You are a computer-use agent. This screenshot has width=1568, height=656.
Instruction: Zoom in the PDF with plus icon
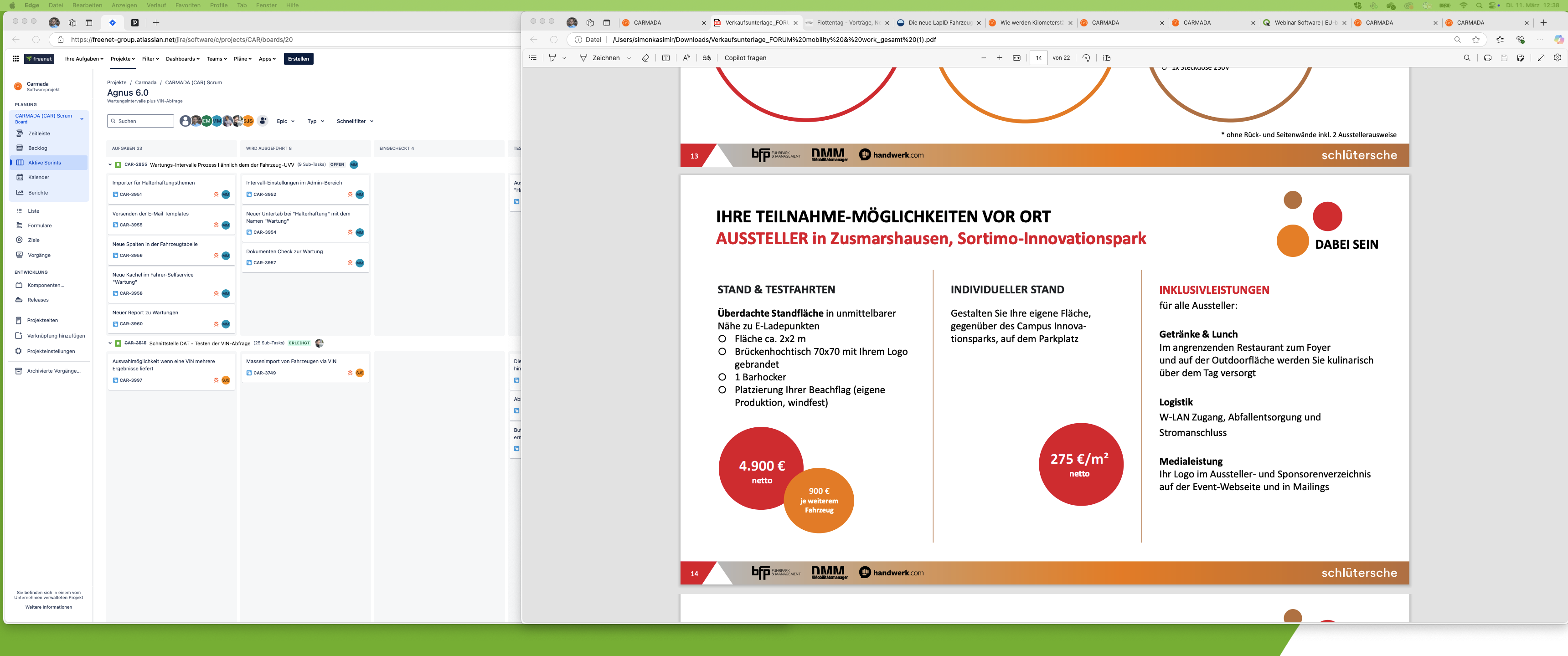coord(1000,58)
